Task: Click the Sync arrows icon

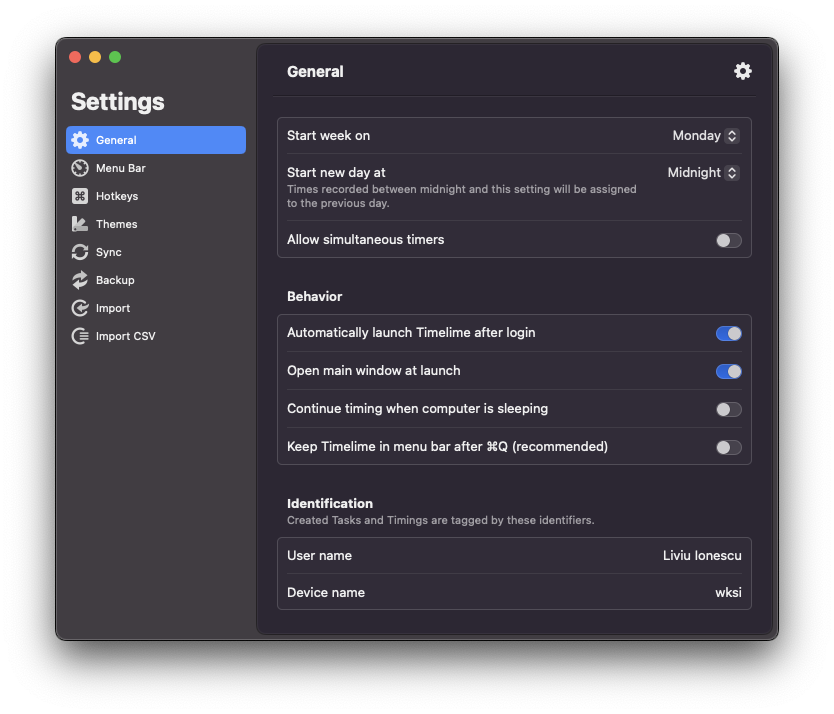Action: click(x=80, y=252)
